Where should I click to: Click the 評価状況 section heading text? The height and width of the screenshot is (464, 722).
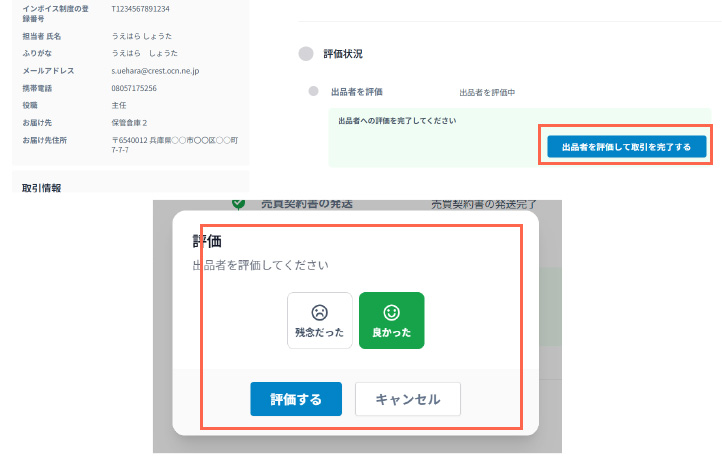(x=343, y=54)
